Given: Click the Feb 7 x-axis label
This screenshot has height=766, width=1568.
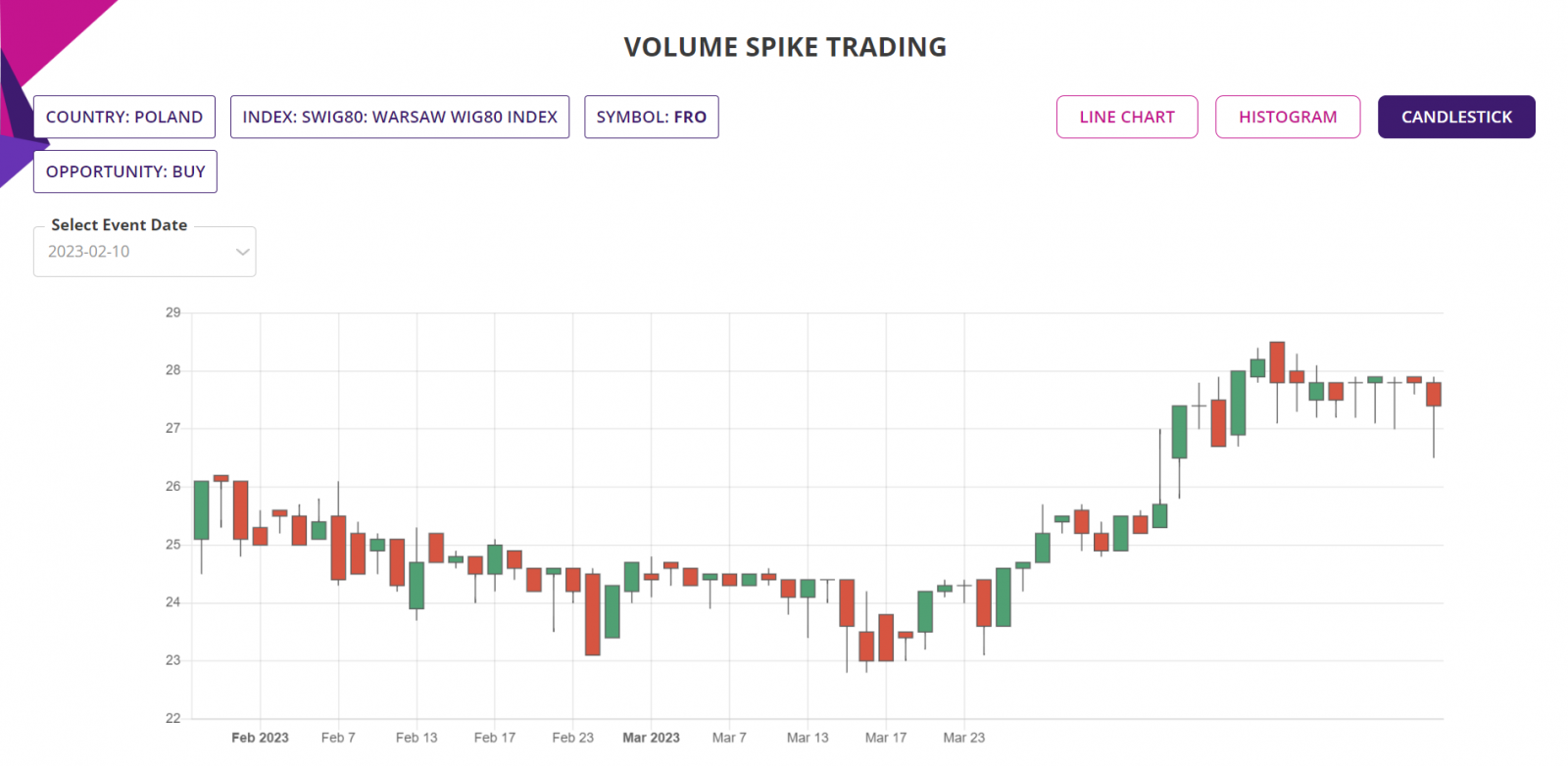Looking at the screenshot, I should 338,738.
